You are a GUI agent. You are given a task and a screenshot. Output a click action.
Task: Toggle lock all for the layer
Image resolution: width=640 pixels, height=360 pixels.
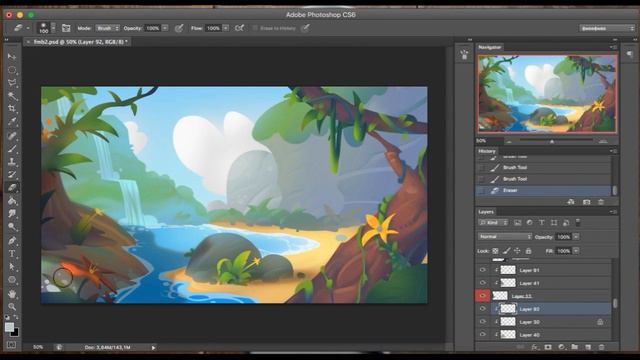pos(528,251)
